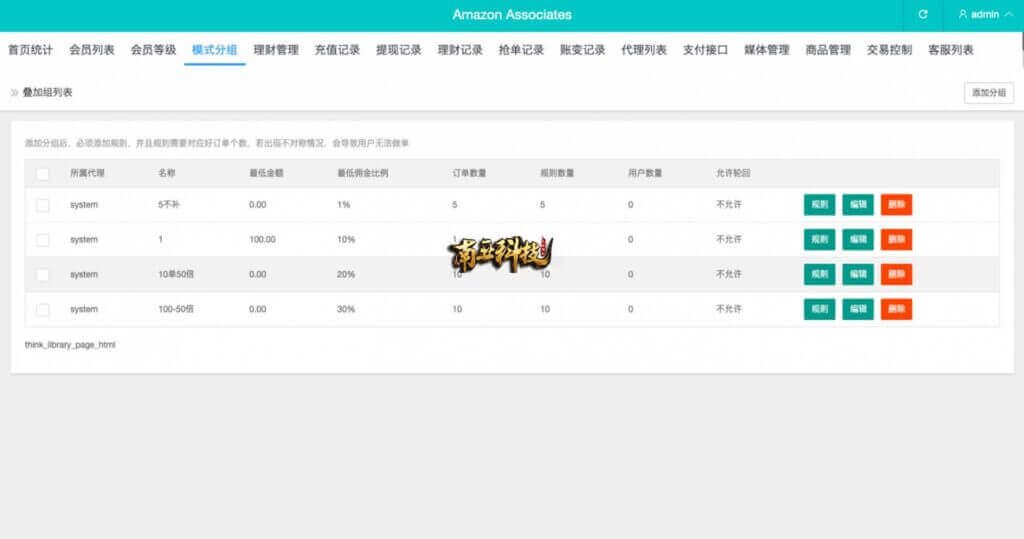Screen dimensions: 1024x539
Task: Click 编辑 on the 5不补 row
Action: 857,205
